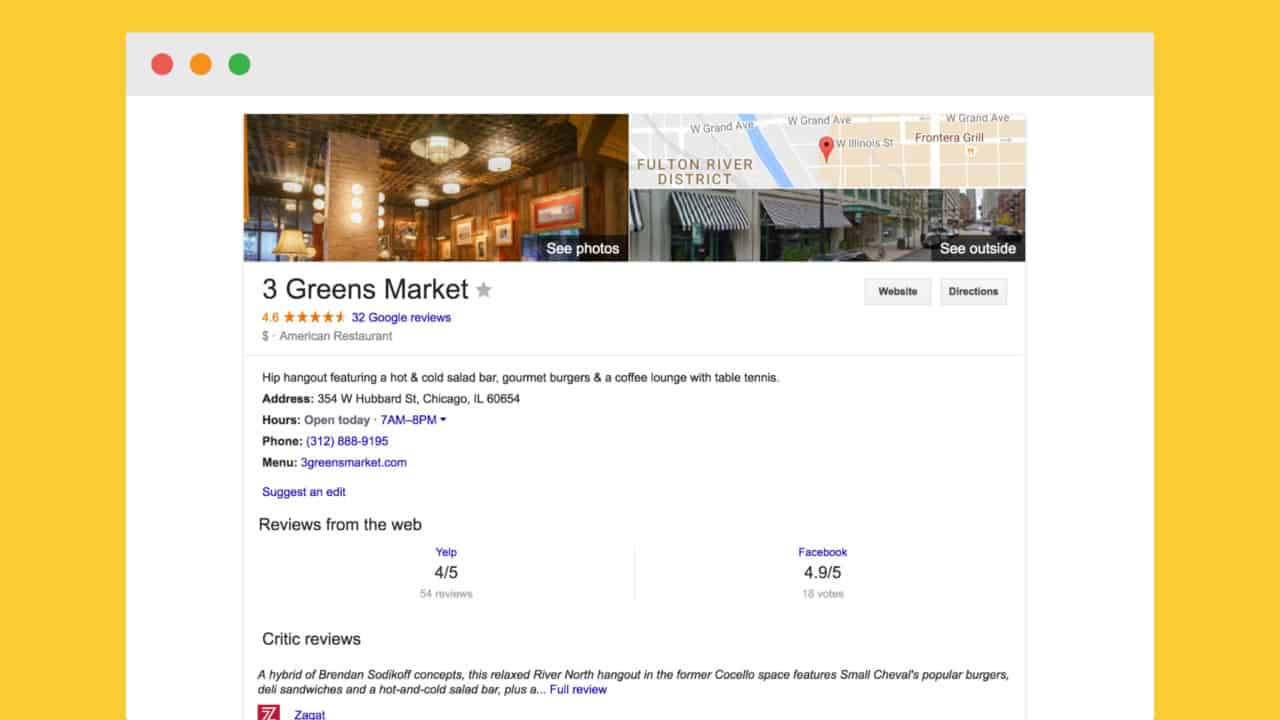Click the Critic reviews heading

311,639
